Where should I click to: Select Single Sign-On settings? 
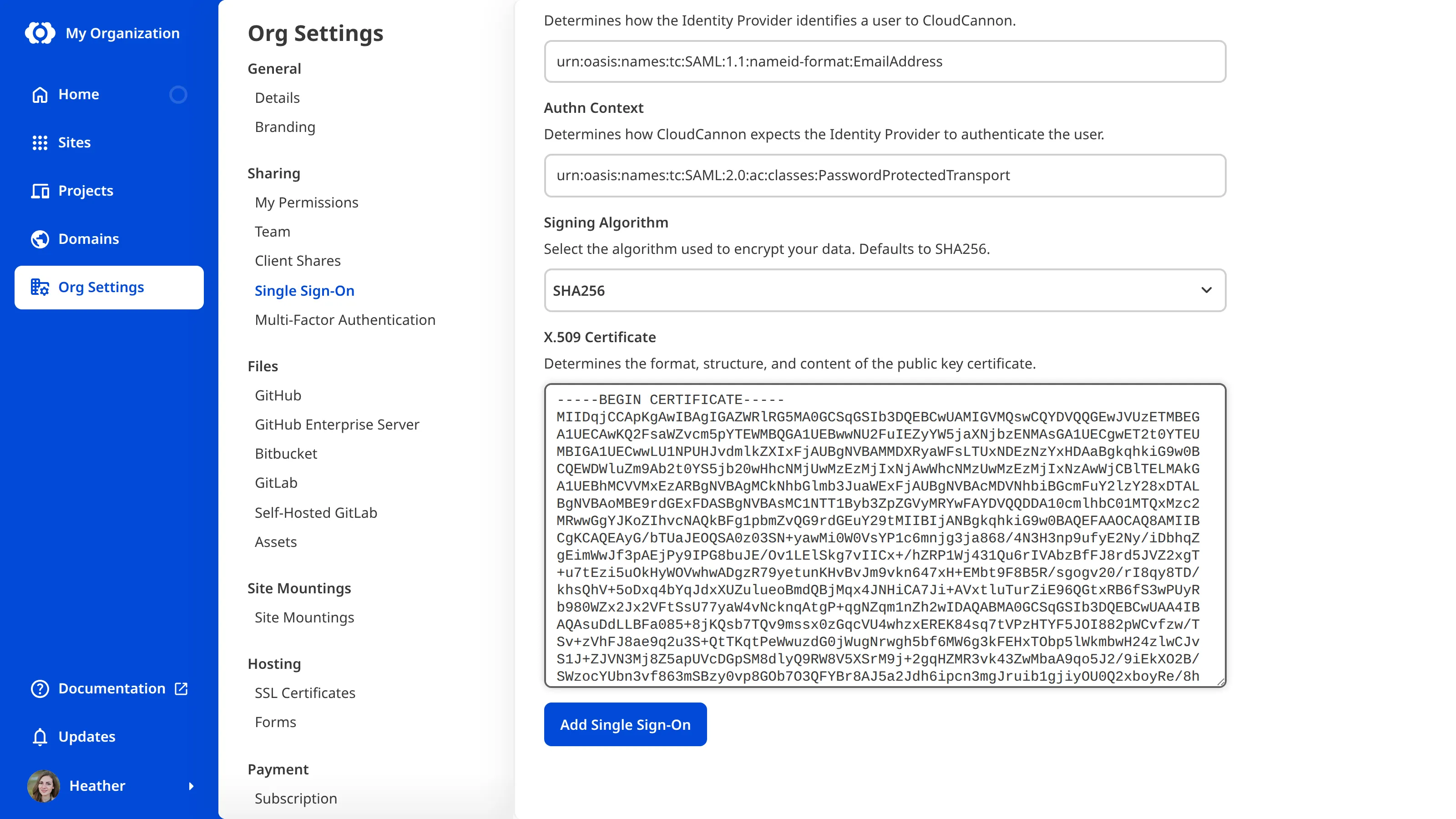tap(305, 291)
